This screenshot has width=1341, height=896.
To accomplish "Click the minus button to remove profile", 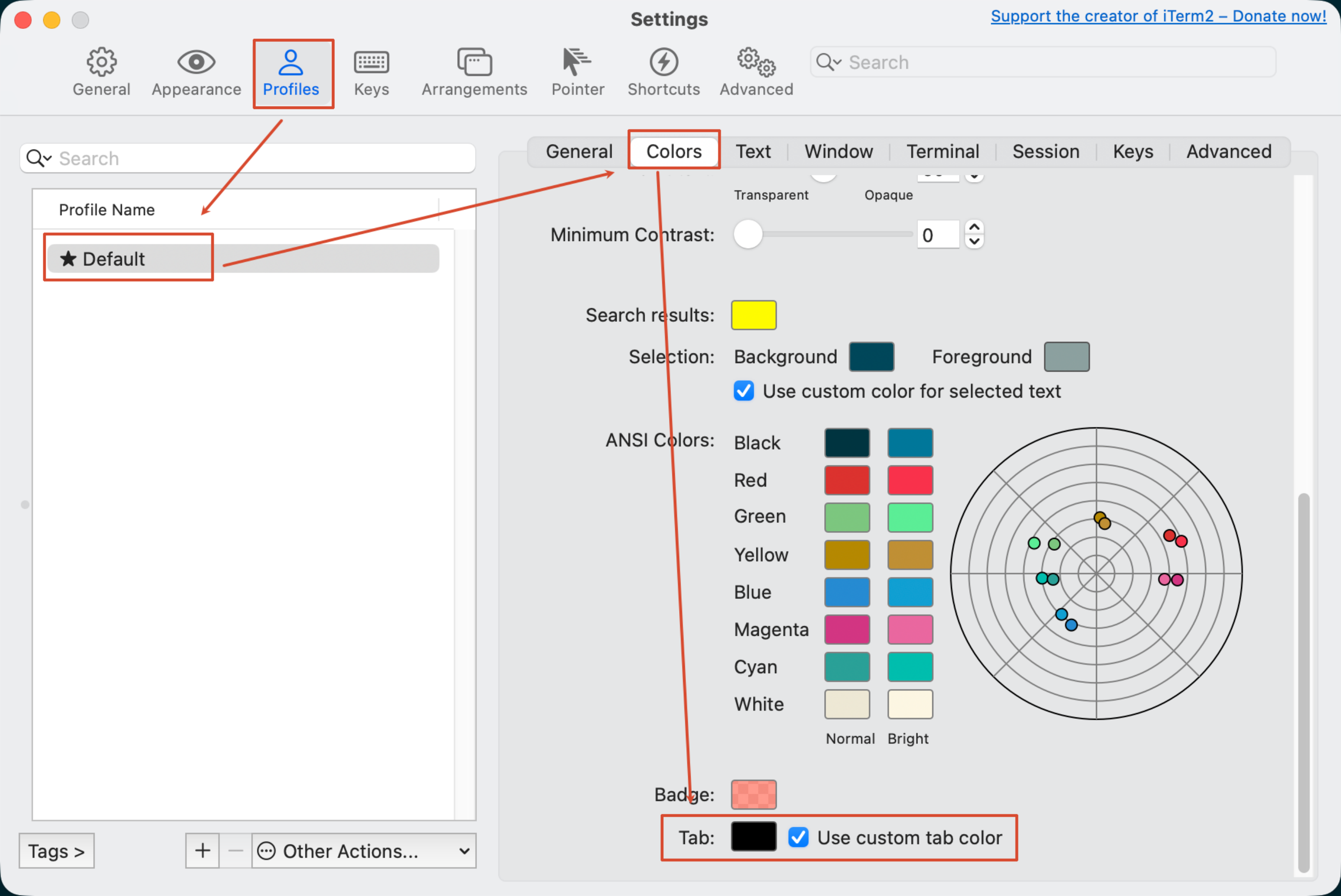I will pos(235,850).
